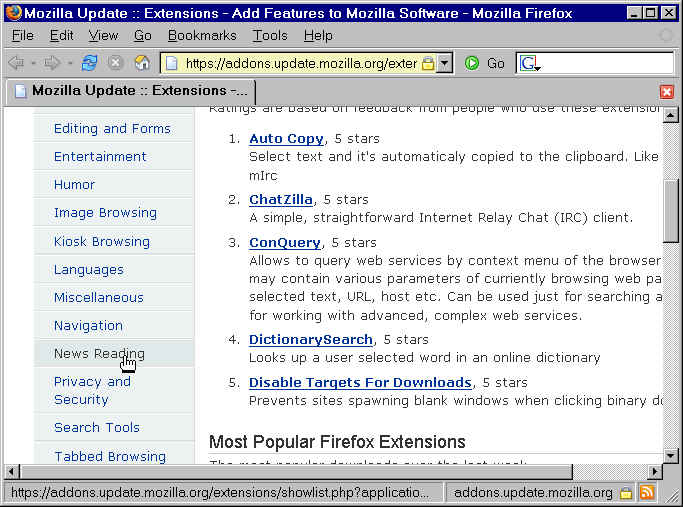This screenshot has height=507, width=683.
Task: Click the vertical scrollbar down arrow
Action: coord(670,456)
